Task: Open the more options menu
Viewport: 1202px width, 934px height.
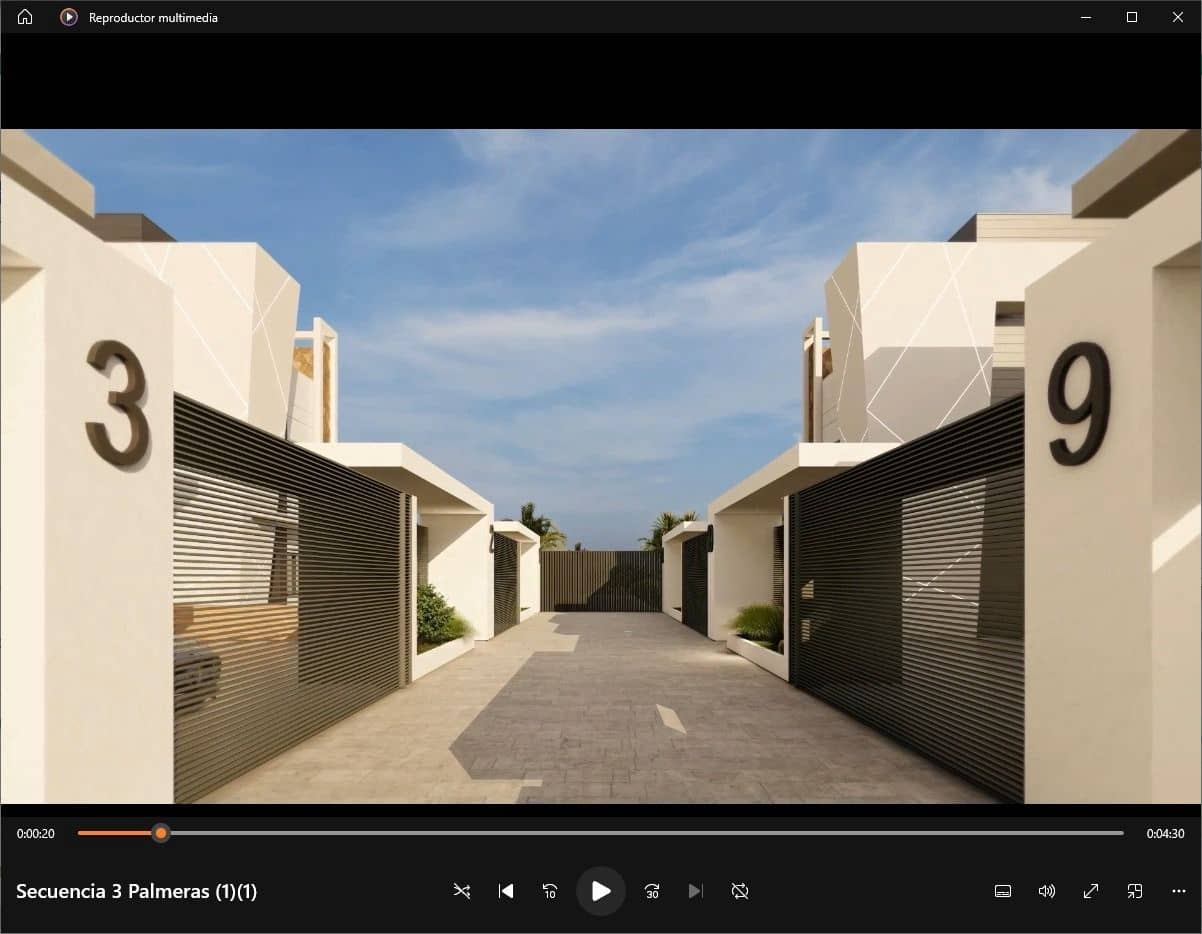Action: coord(1178,891)
